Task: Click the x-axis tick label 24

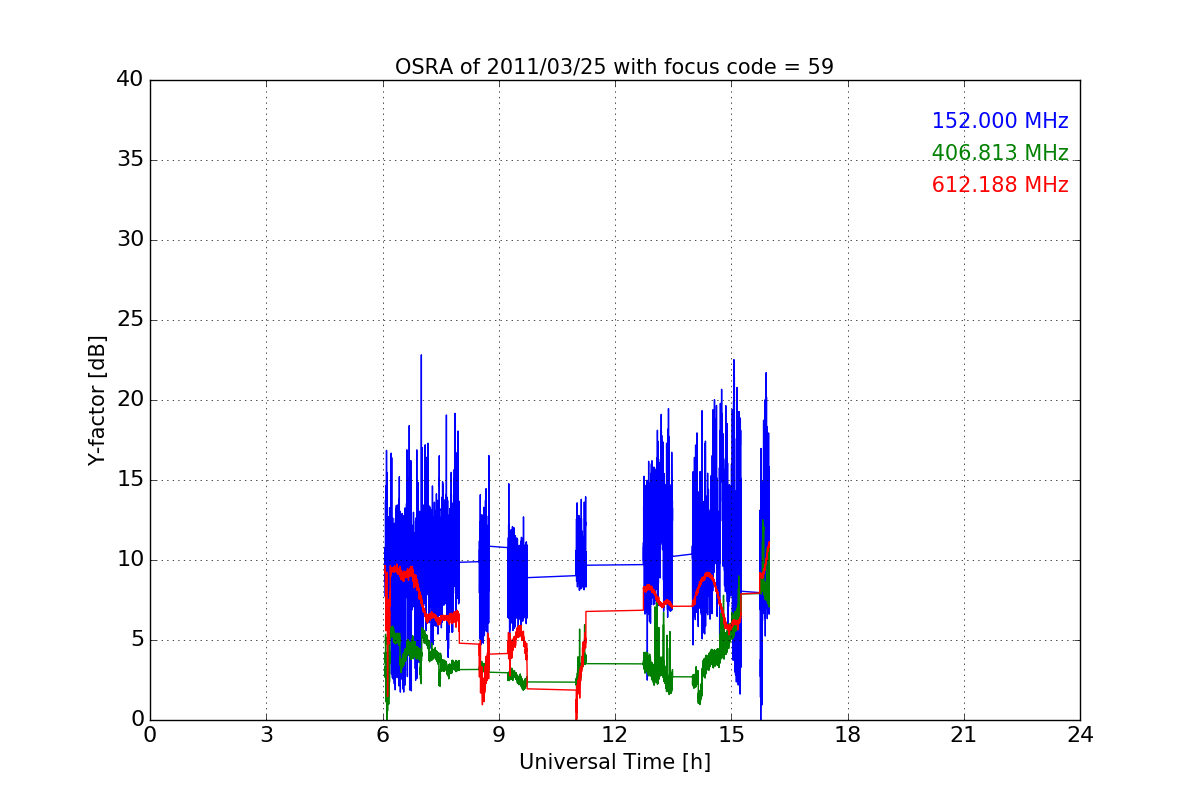Action: (1080, 734)
